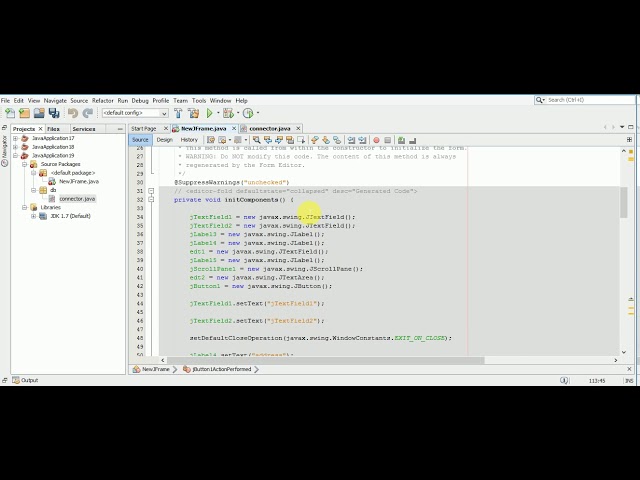
Task: Click the editor horizontal scrollbar thumb
Action: coord(325,360)
